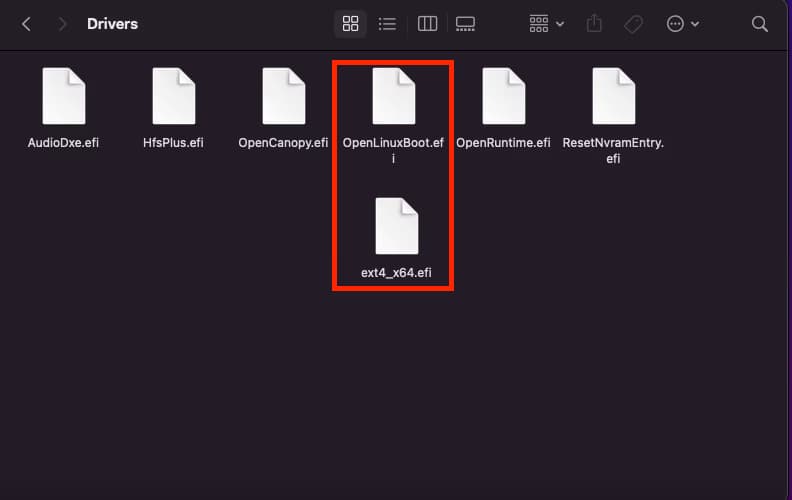The height and width of the screenshot is (500, 792).
Task: Open the ellipsis action menu
Action: coord(682,24)
